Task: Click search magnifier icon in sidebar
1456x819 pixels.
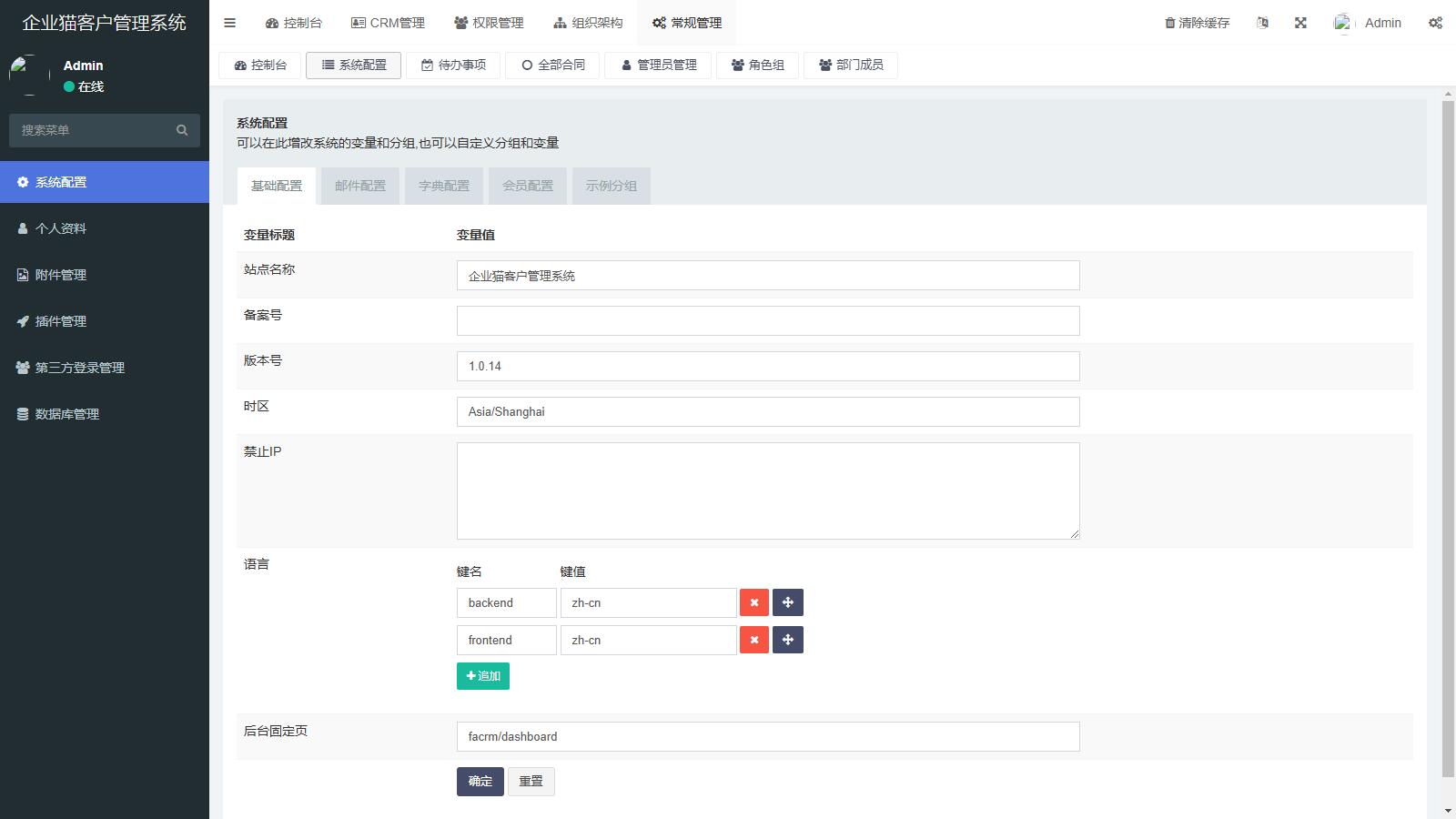Action: [182, 130]
